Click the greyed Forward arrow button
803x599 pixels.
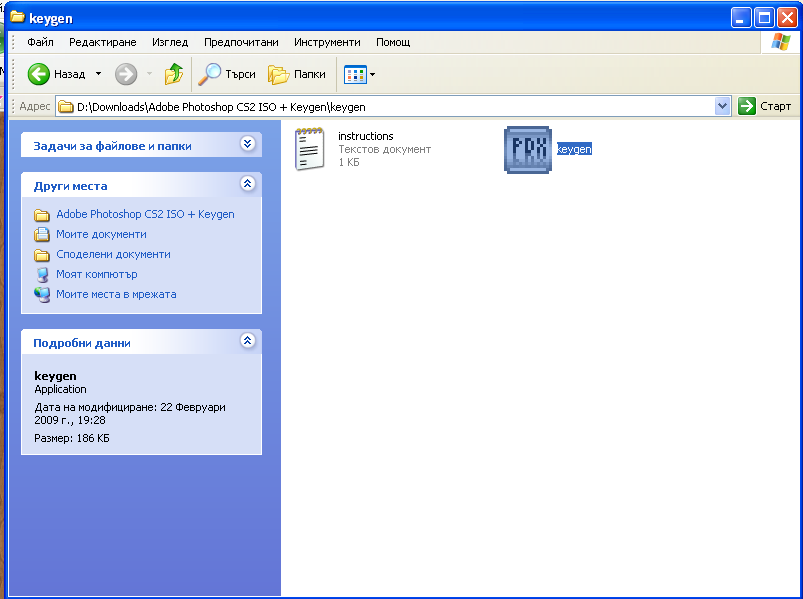click(126, 74)
